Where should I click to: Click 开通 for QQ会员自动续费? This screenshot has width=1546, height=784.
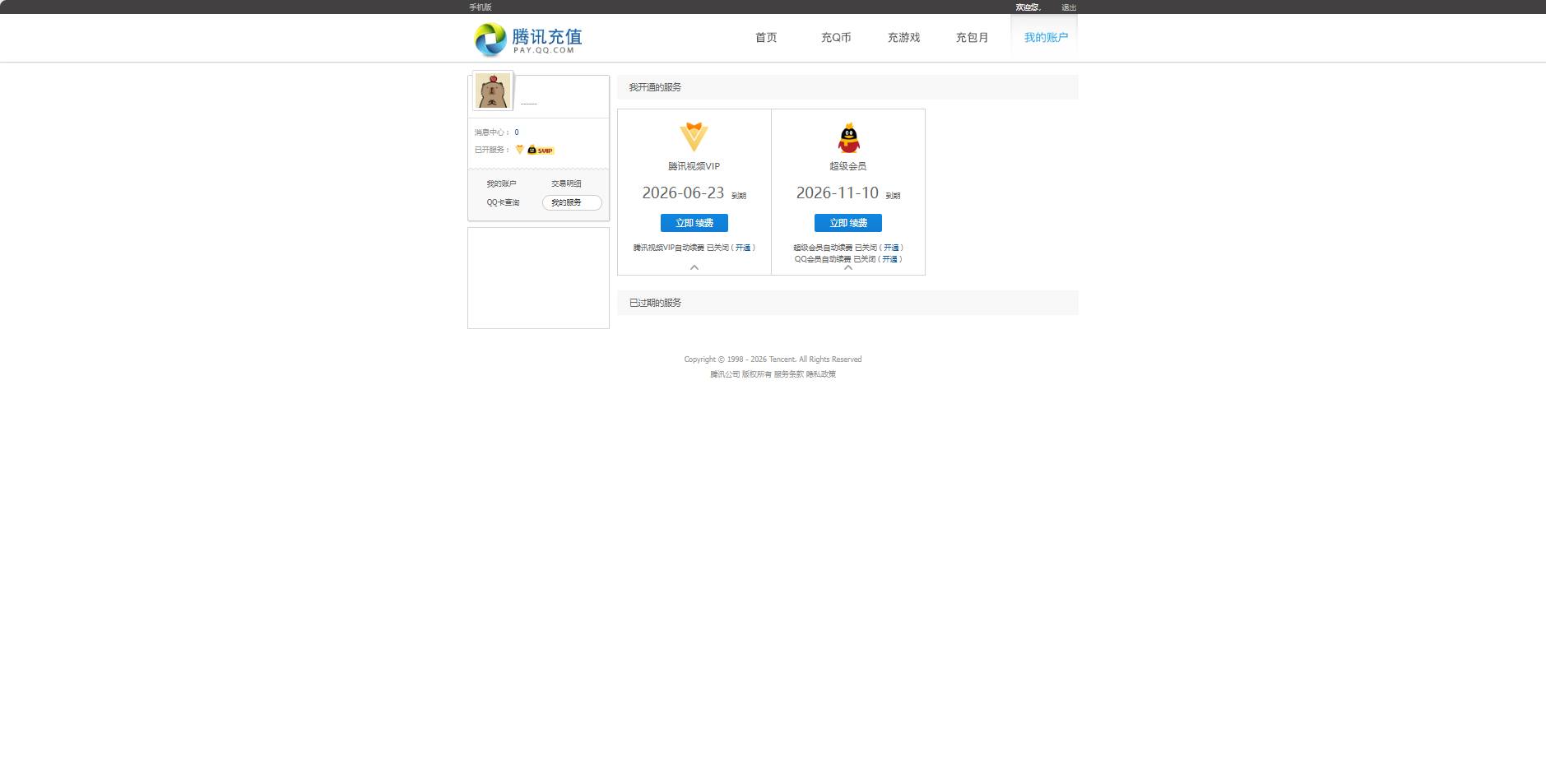coord(889,259)
